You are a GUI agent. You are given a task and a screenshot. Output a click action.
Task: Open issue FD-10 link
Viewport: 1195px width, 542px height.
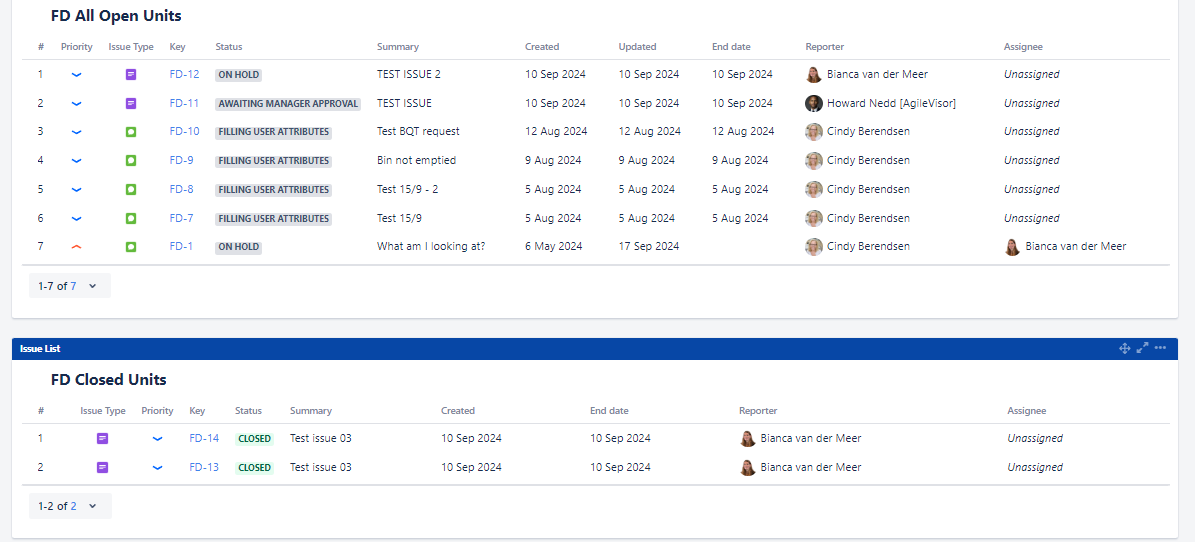coord(184,131)
